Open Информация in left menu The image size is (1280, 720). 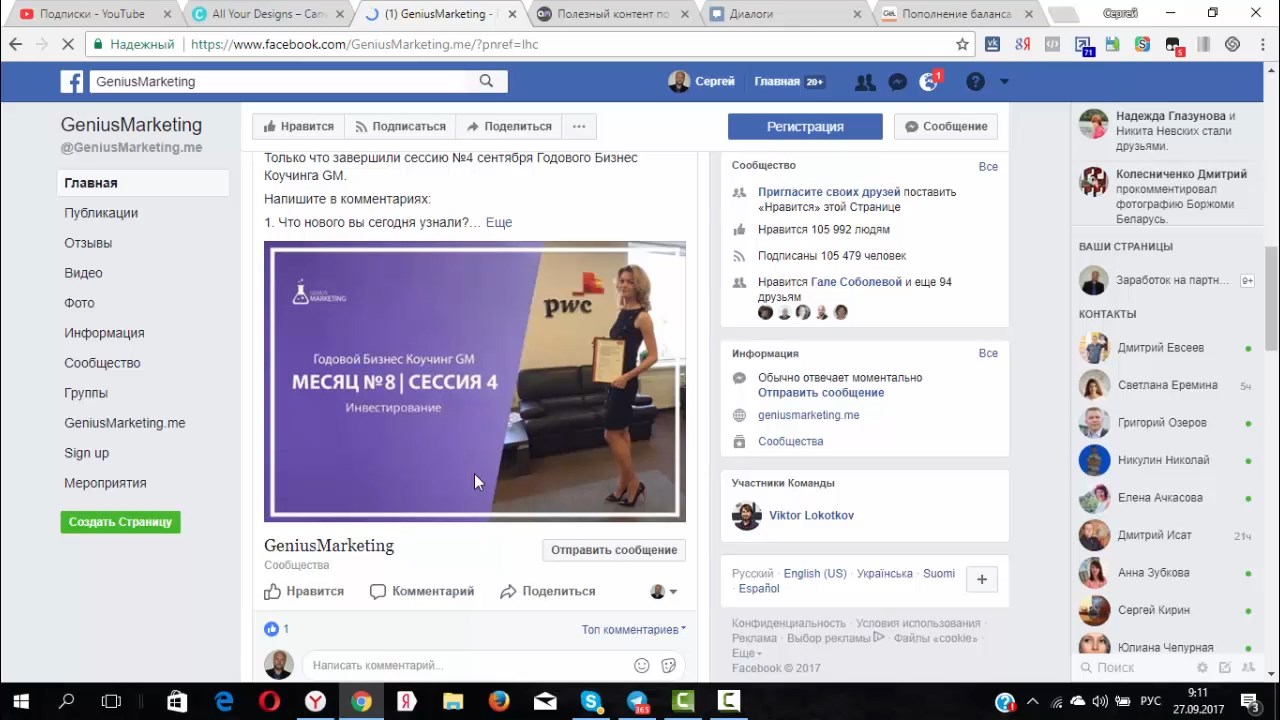104,333
